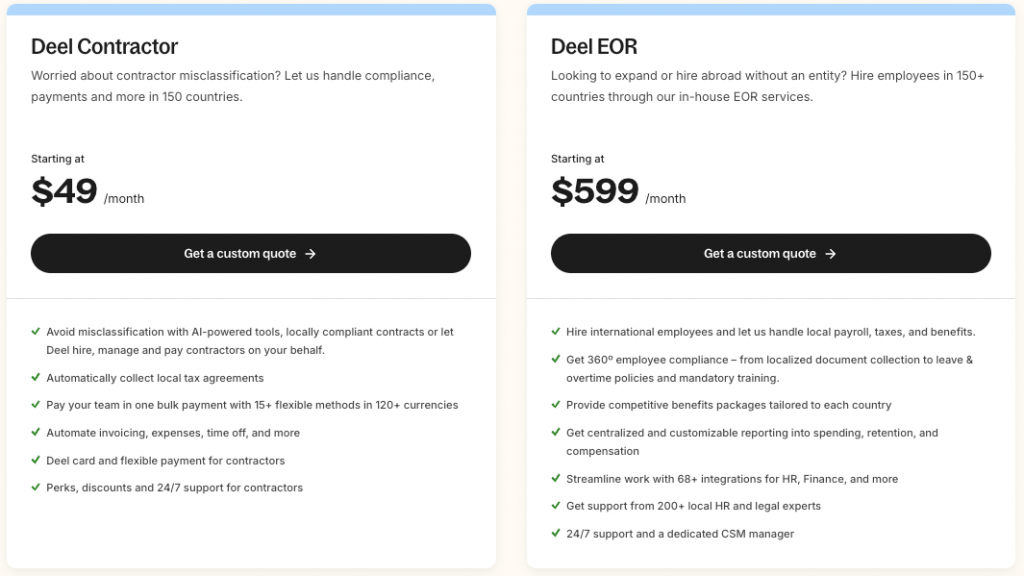Select the 'Deel EOR' plan heading

[594, 47]
